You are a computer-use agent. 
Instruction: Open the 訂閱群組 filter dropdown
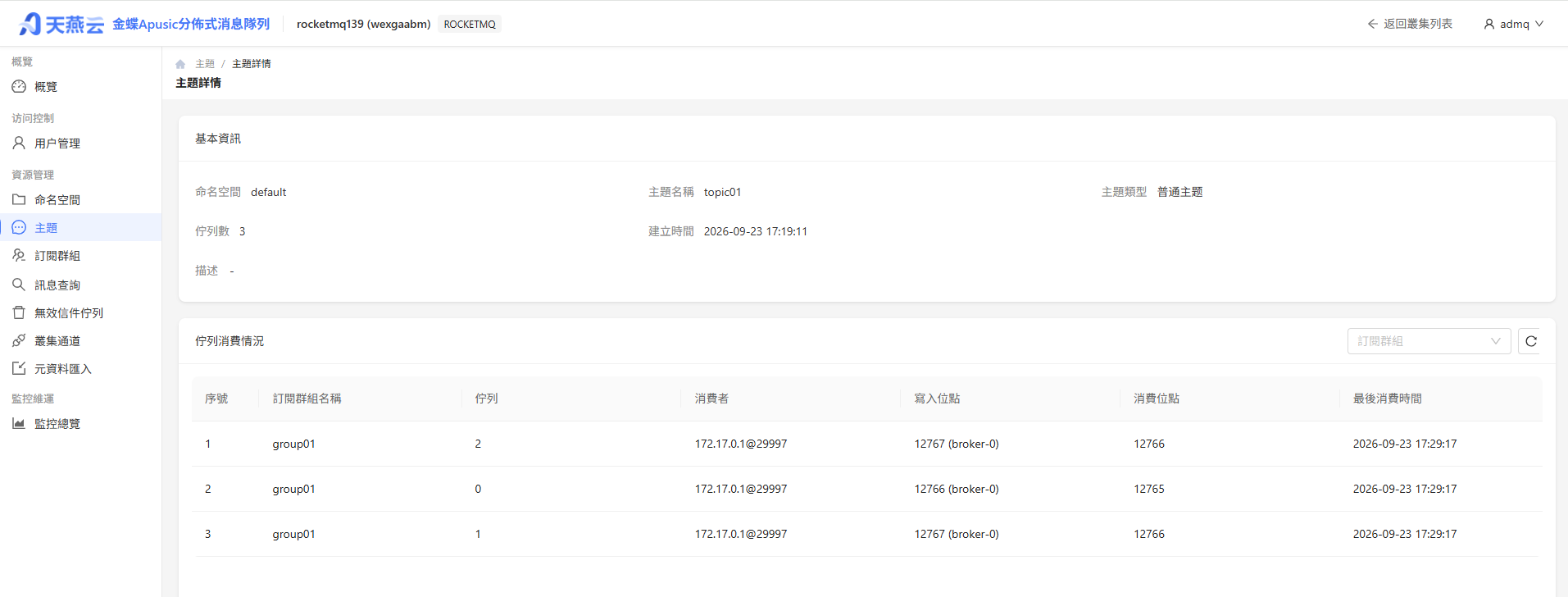(1429, 341)
